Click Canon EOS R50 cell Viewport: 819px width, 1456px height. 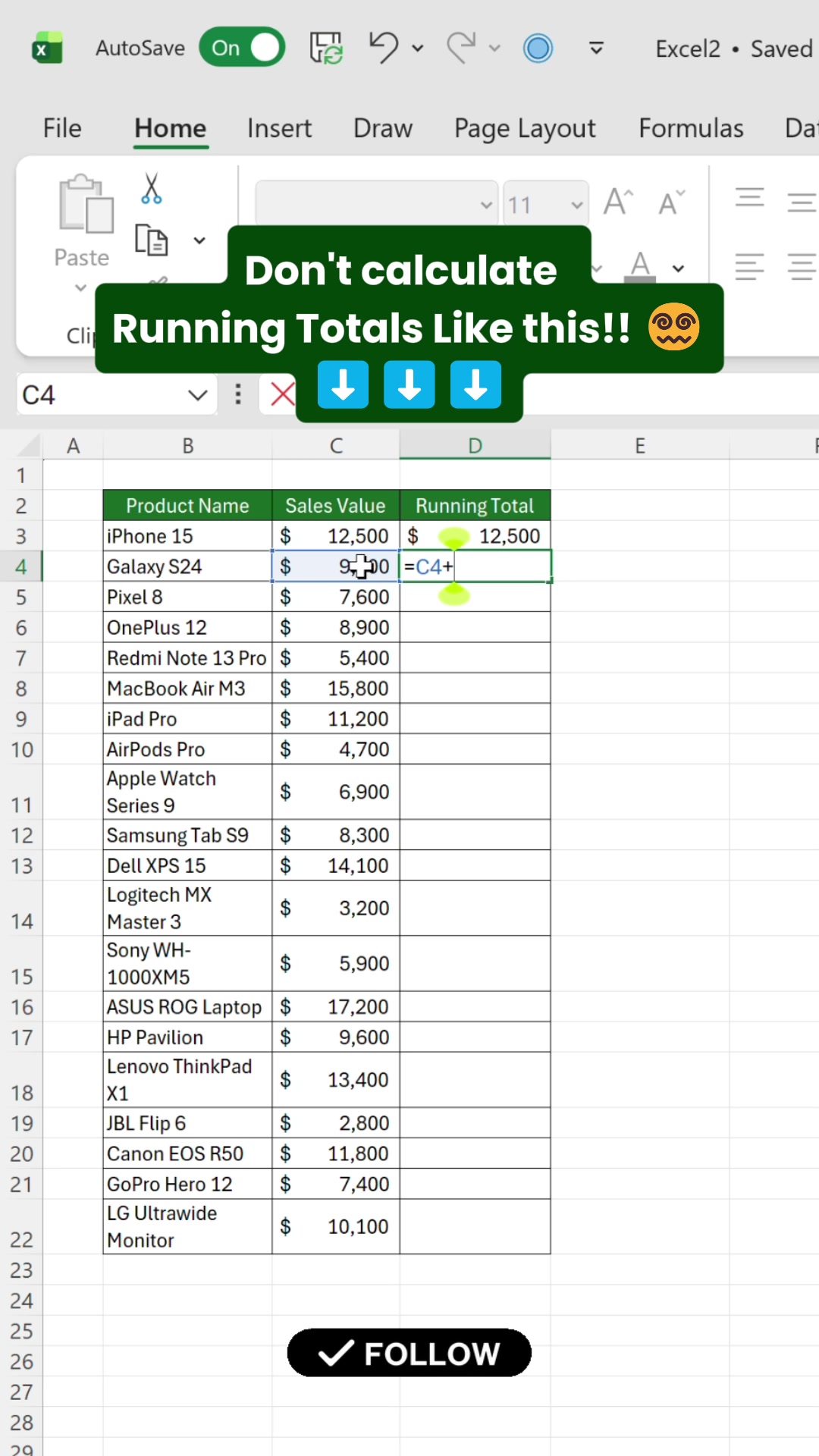click(x=187, y=1153)
